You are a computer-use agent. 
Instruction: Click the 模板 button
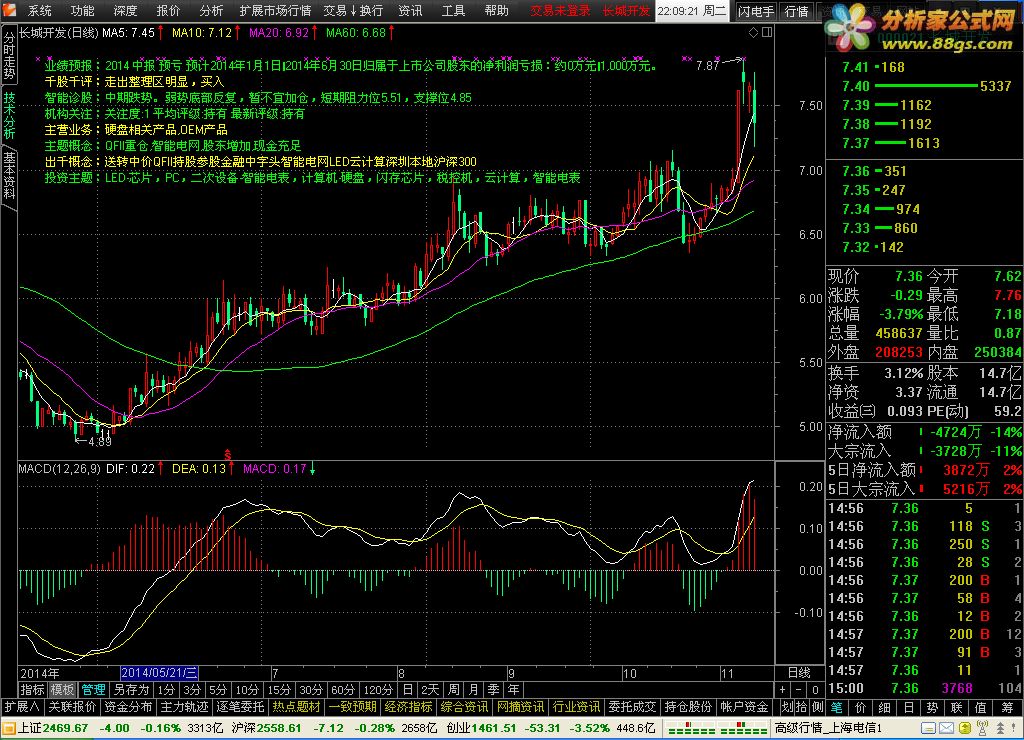pos(63,690)
